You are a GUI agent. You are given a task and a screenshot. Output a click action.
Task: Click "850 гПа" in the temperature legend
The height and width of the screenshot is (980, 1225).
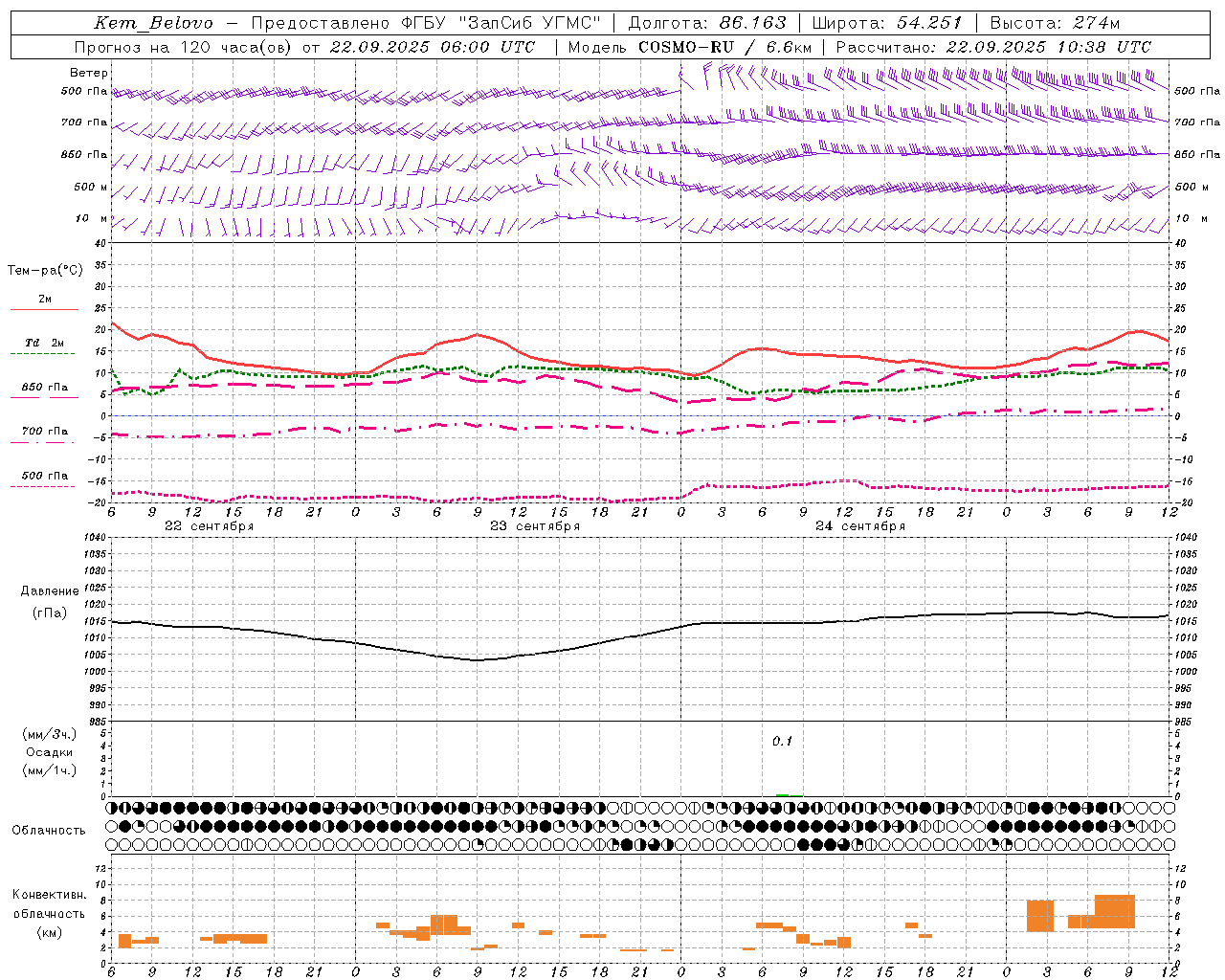45,388
